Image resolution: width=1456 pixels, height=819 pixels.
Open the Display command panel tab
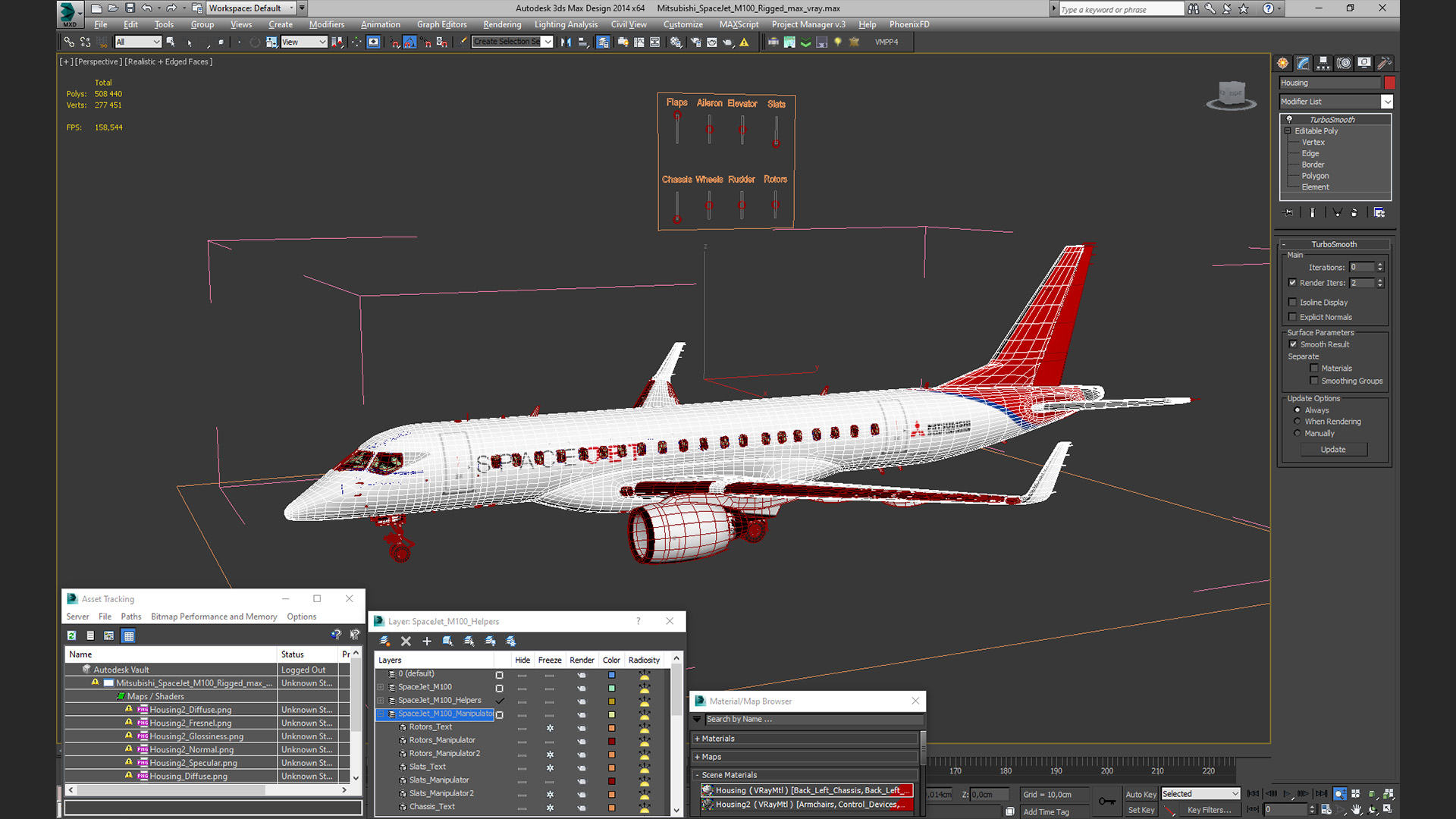[1364, 63]
